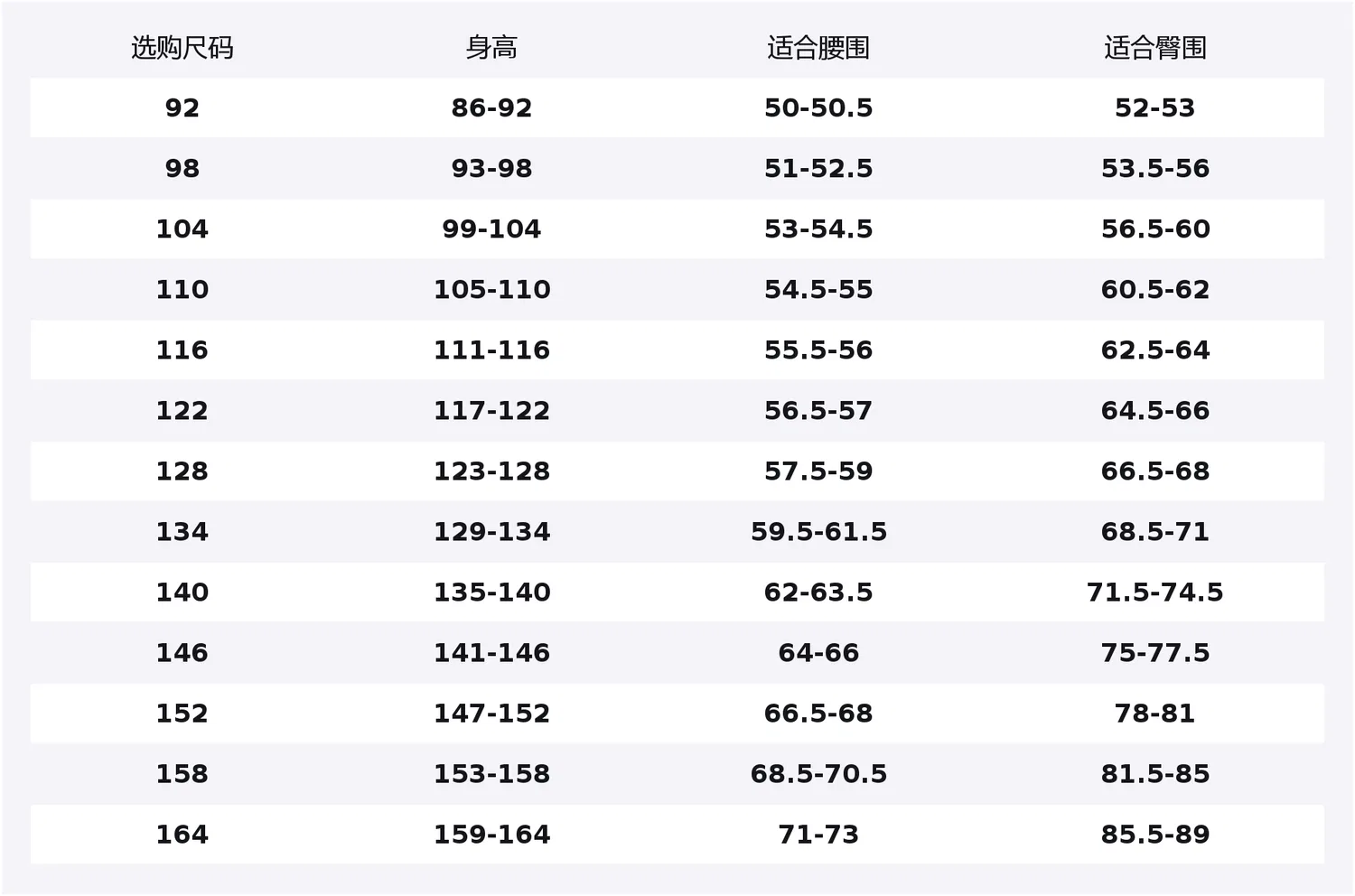1355x896 pixels.
Task: Select size 110 cell
Action: (x=182, y=290)
